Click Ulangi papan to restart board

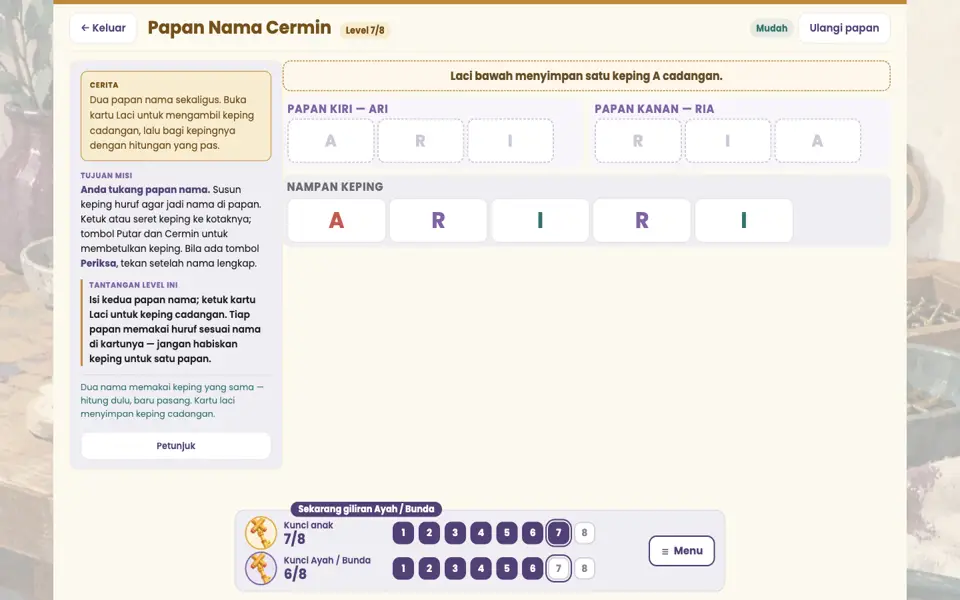[x=844, y=28]
